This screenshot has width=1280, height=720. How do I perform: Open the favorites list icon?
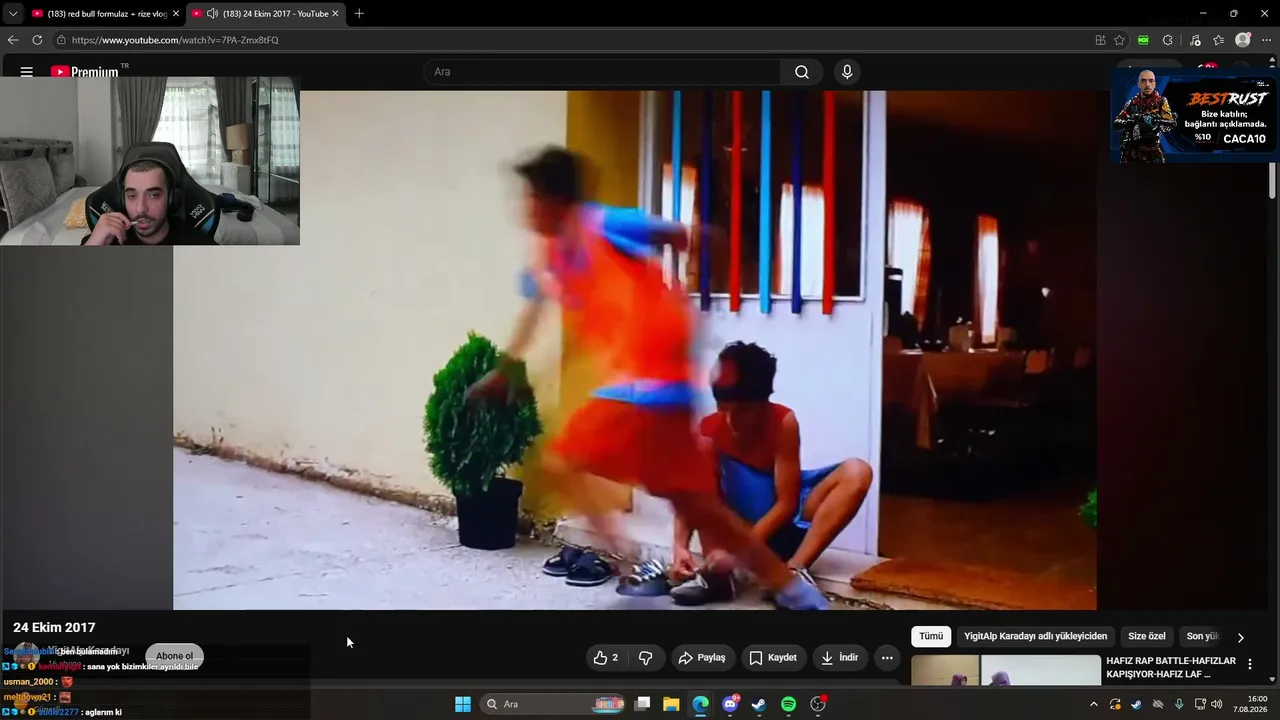[1218, 40]
